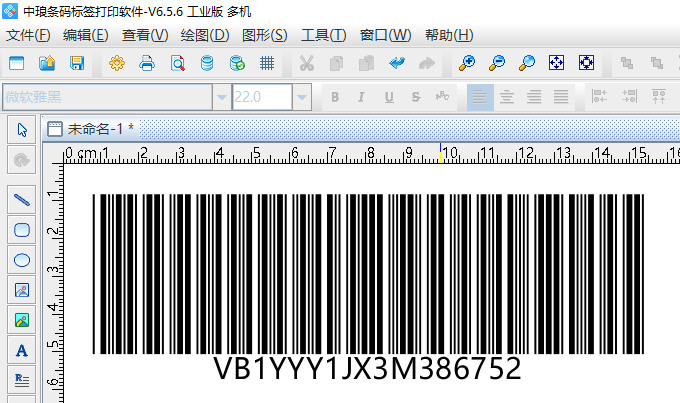Select the rich text tool

(x=22, y=380)
